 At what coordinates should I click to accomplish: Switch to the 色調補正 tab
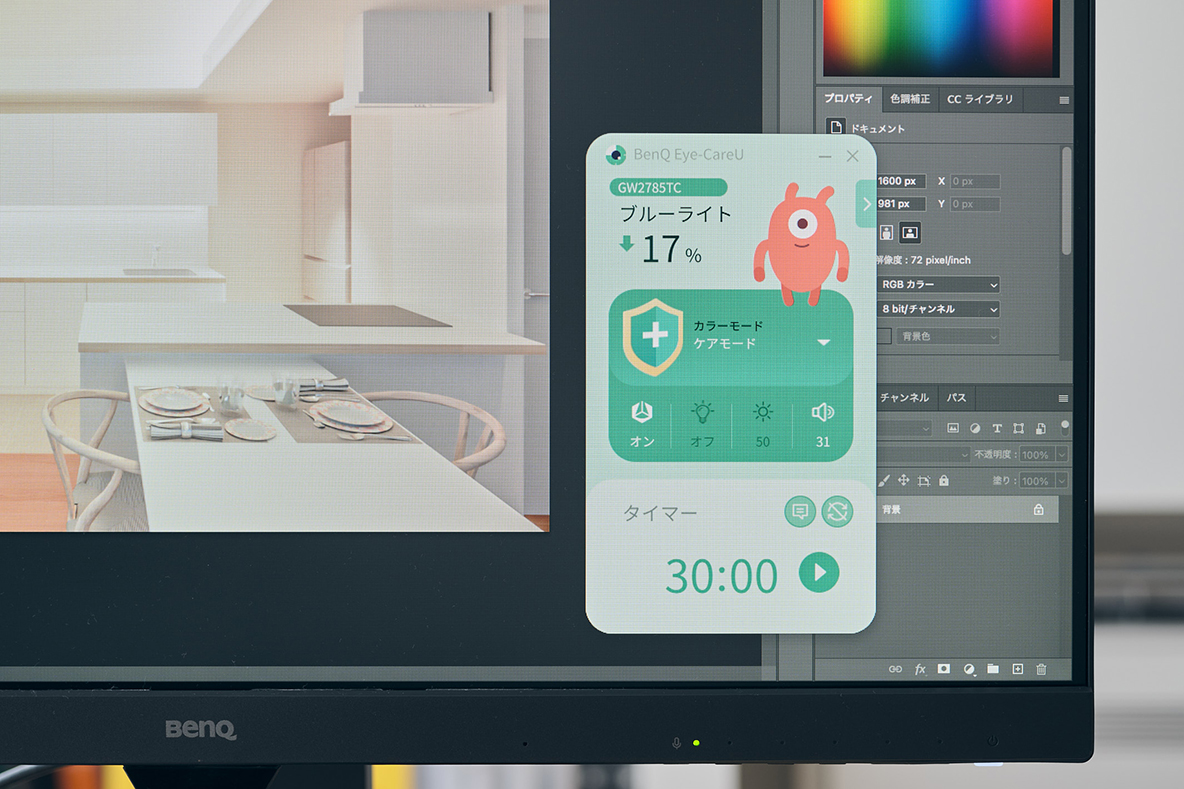point(909,99)
